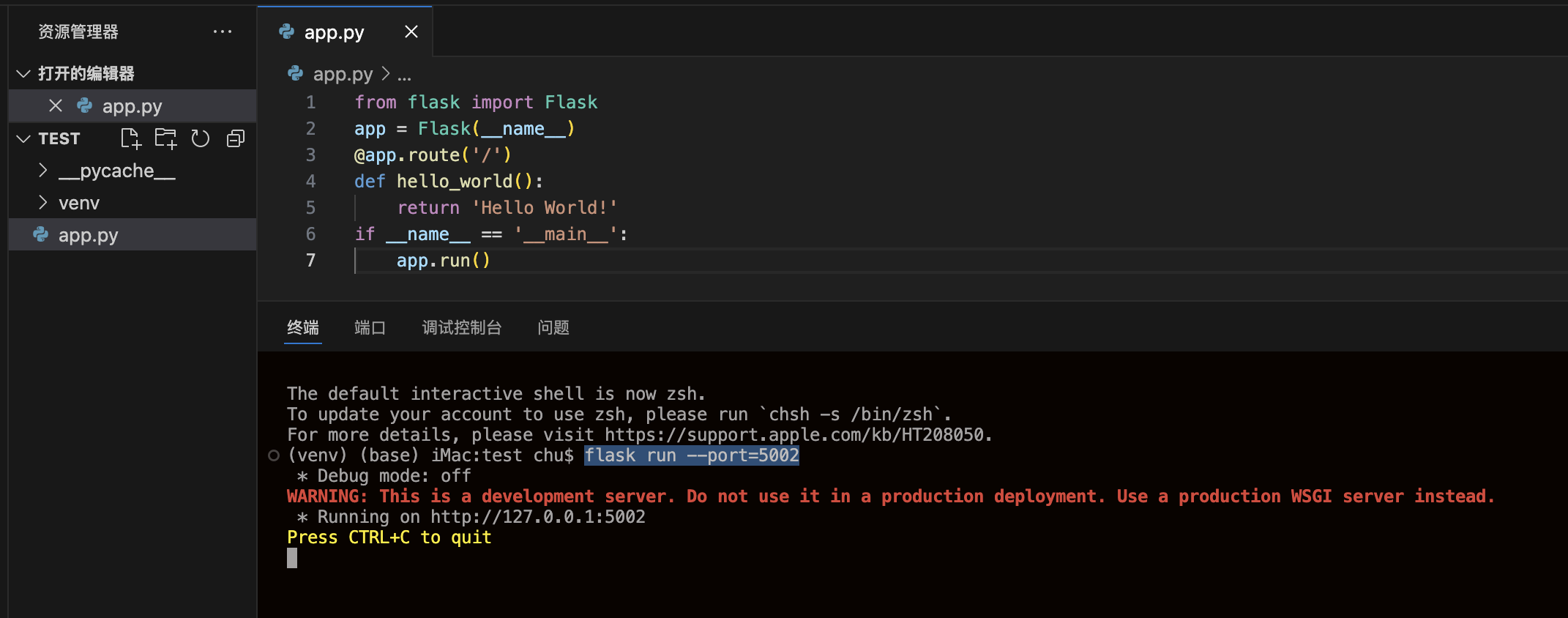Image resolution: width=1568 pixels, height=618 pixels.
Task: Switch to the 问题 problems tab
Action: (x=553, y=327)
